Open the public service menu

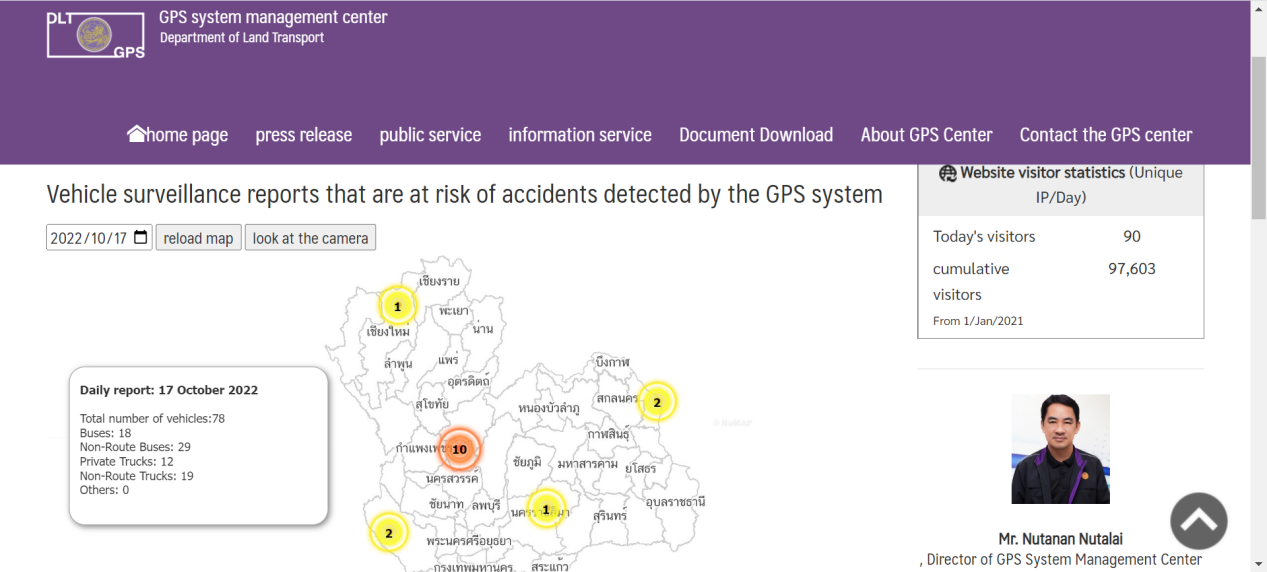click(x=430, y=135)
